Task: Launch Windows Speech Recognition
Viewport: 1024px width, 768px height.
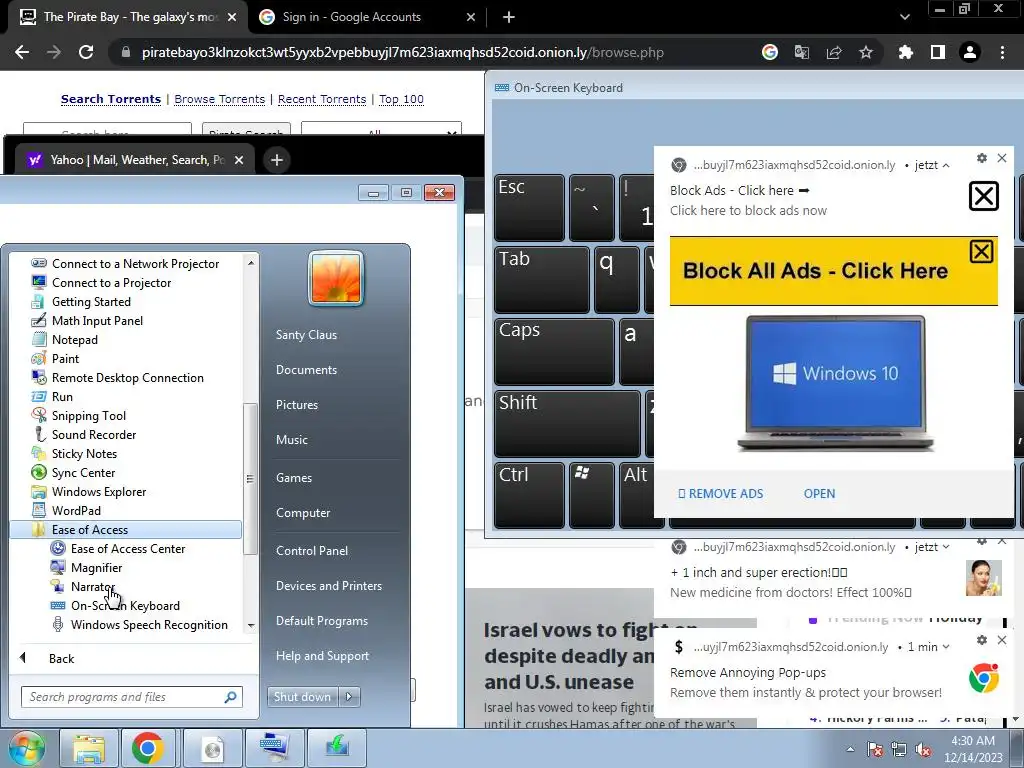Action: (125, 624)
